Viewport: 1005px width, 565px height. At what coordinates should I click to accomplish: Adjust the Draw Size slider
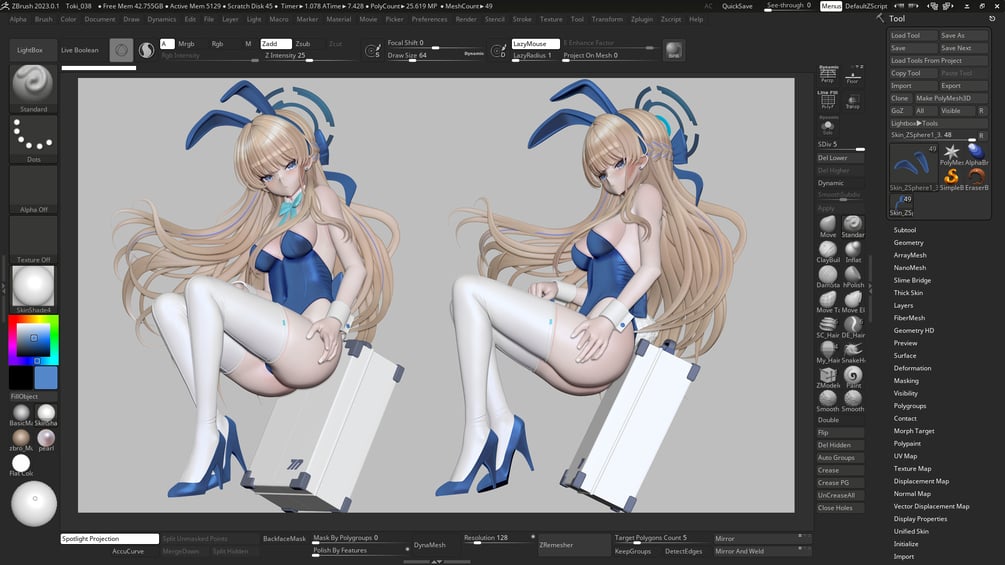(435, 56)
